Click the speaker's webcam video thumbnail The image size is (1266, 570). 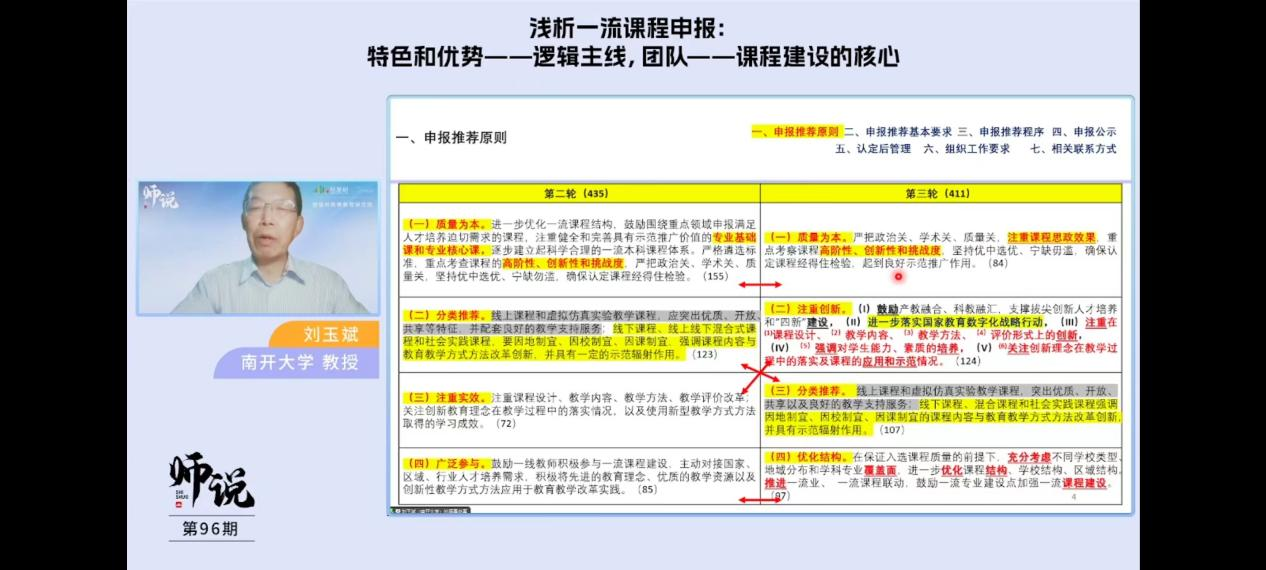(x=258, y=247)
